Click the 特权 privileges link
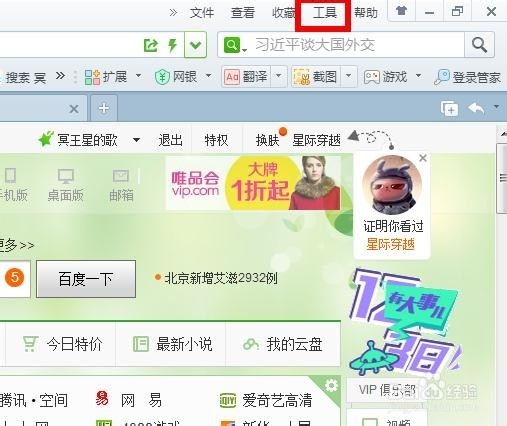The width and height of the screenshot is (507, 426). [216, 140]
